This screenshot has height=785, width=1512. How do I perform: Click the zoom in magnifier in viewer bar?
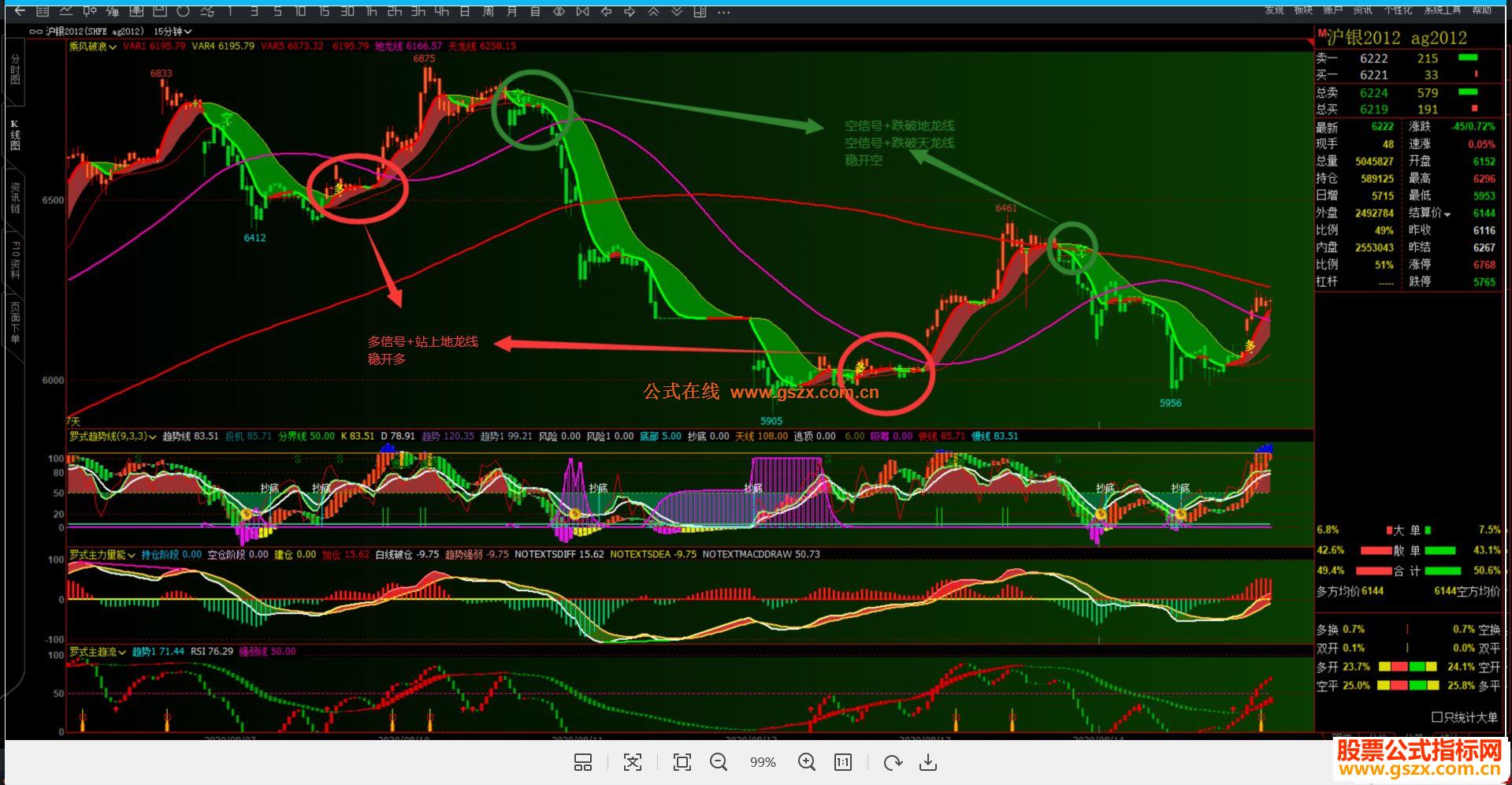(806, 762)
